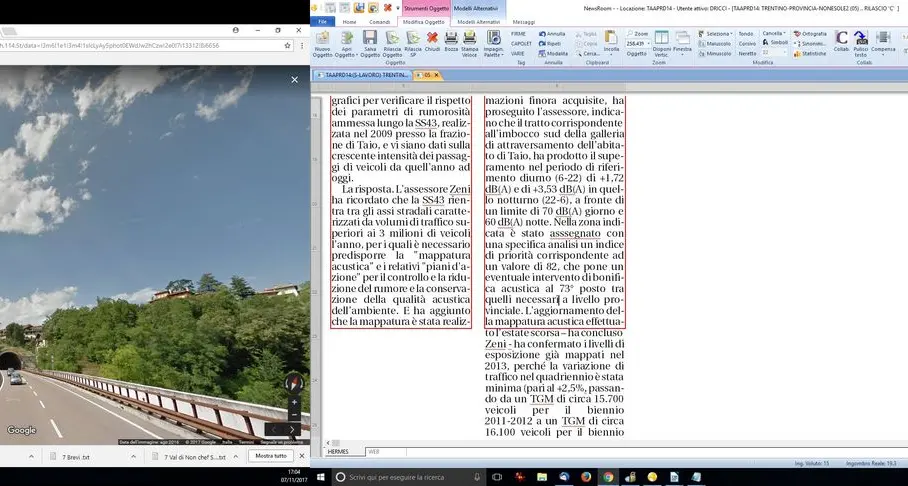Toggle Neretto bold style
This screenshot has width=908, height=486.
(747, 53)
